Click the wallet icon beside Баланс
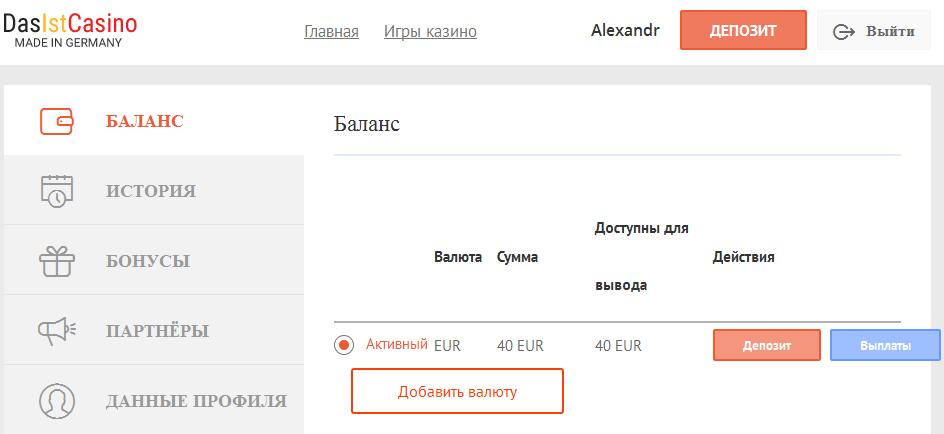The image size is (944, 434). coord(57,121)
